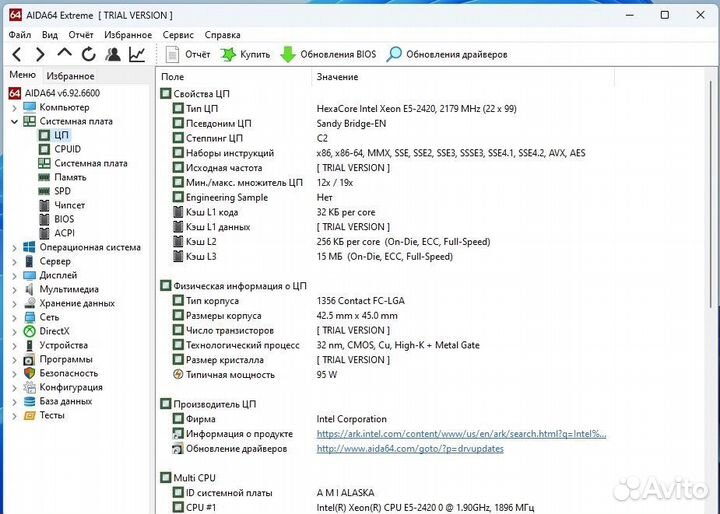Open the graph chart toolbar icon
Viewport: 720px width, 514px height.
[137, 55]
